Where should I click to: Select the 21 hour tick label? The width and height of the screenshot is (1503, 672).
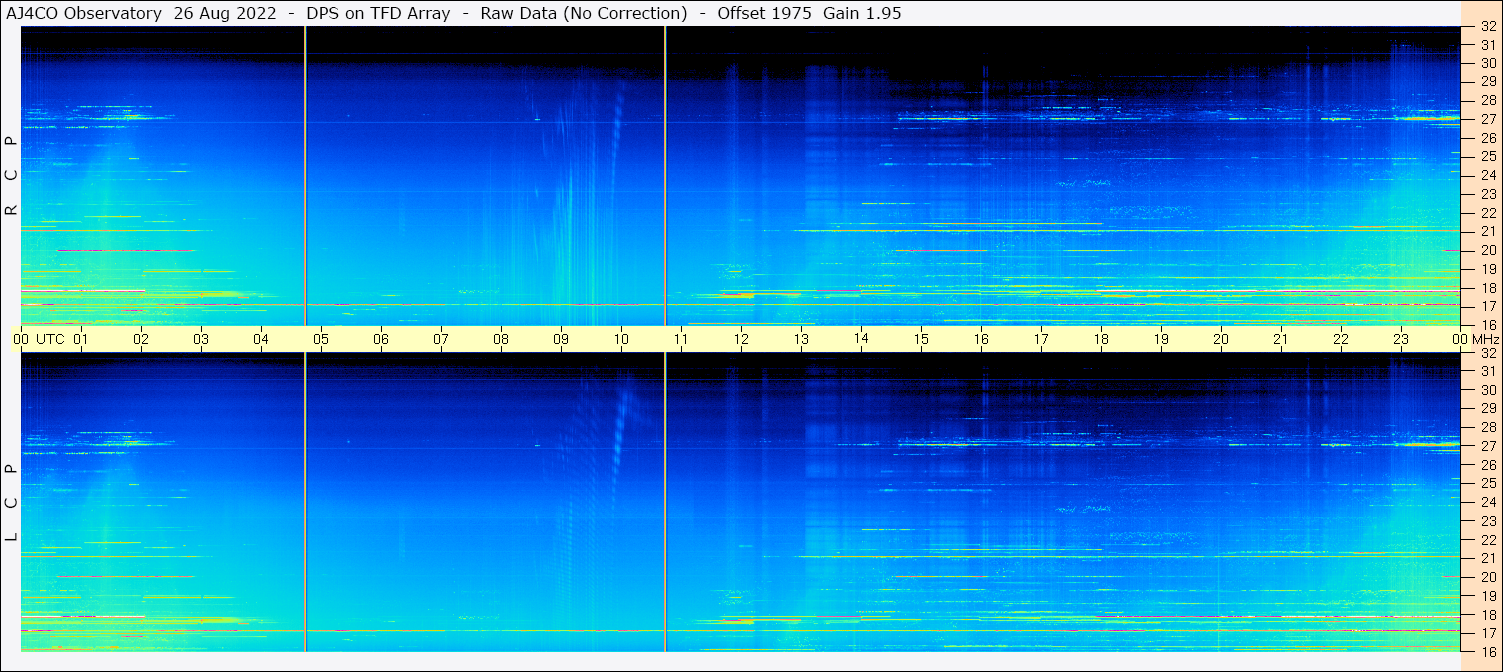(x=1281, y=339)
